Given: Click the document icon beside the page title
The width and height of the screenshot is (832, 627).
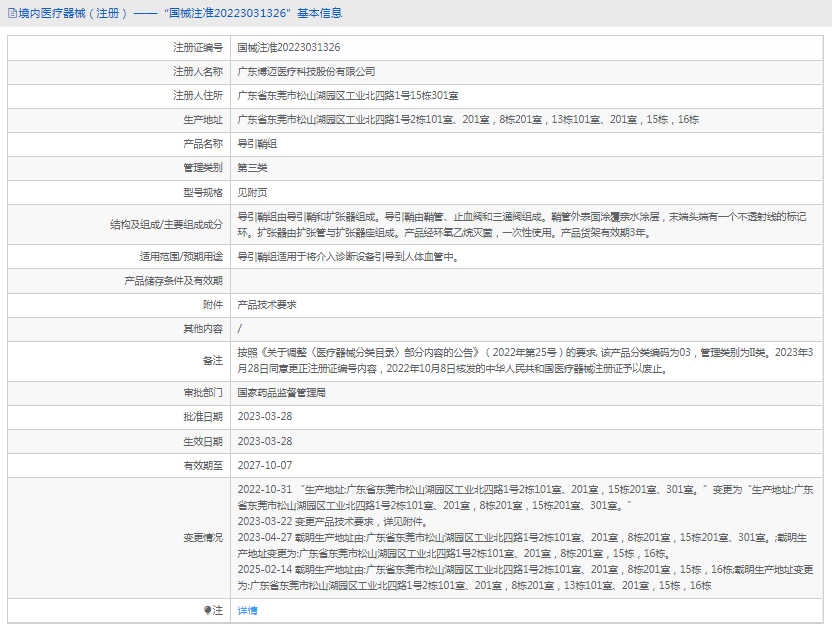Looking at the screenshot, I should (12, 13).
